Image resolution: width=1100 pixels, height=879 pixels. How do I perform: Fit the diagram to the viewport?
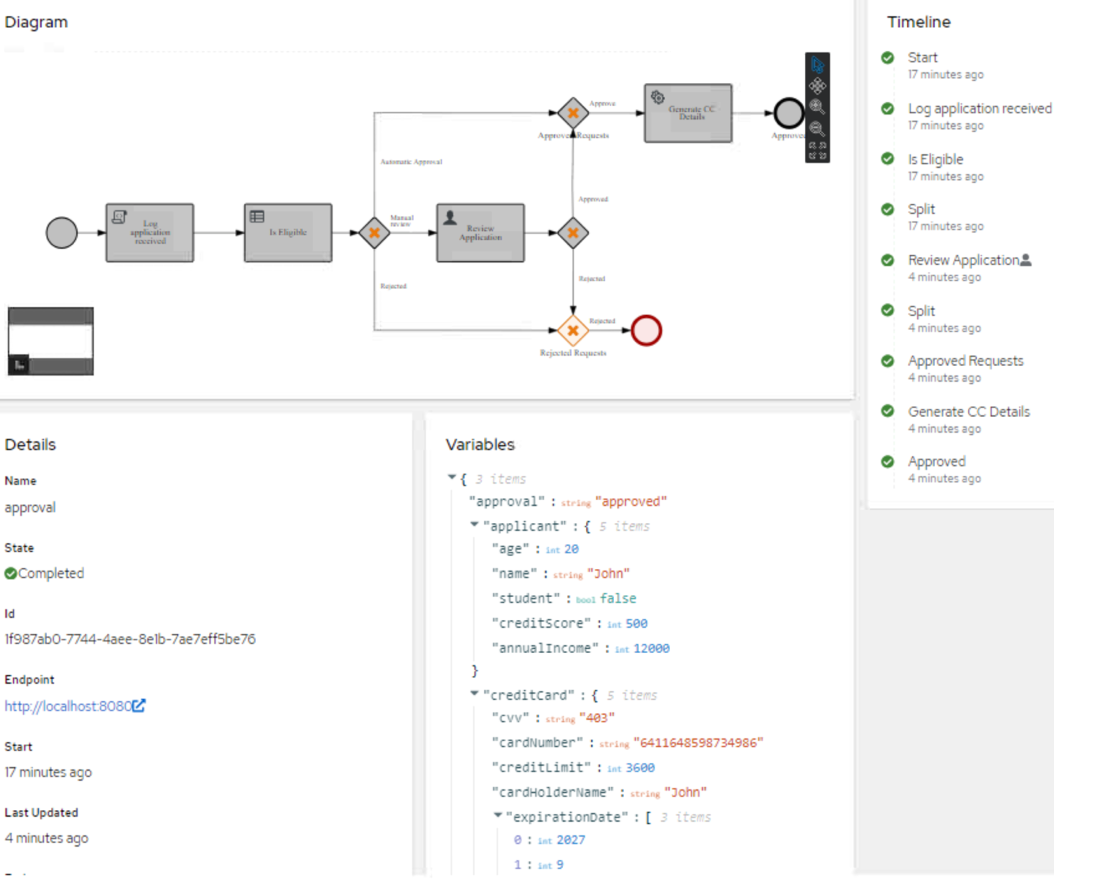[x=817, y=150]
